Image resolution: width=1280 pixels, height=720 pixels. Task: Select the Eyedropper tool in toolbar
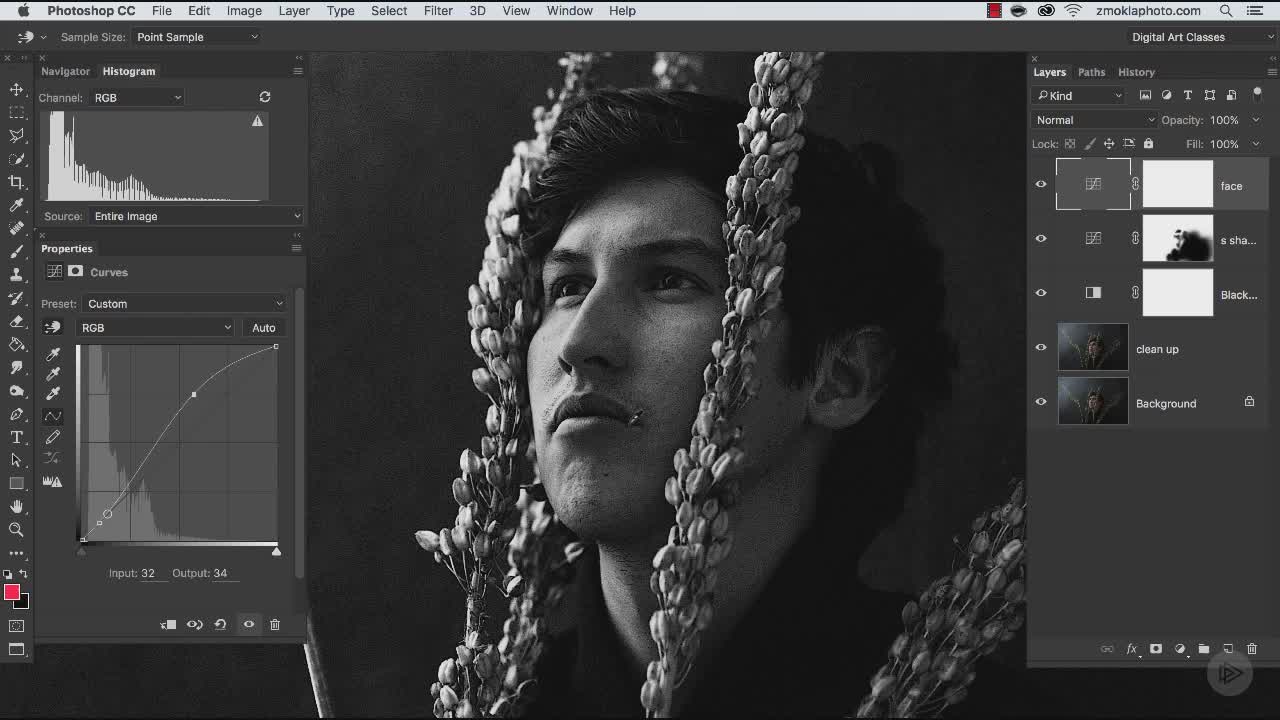(x=17, y=205)
